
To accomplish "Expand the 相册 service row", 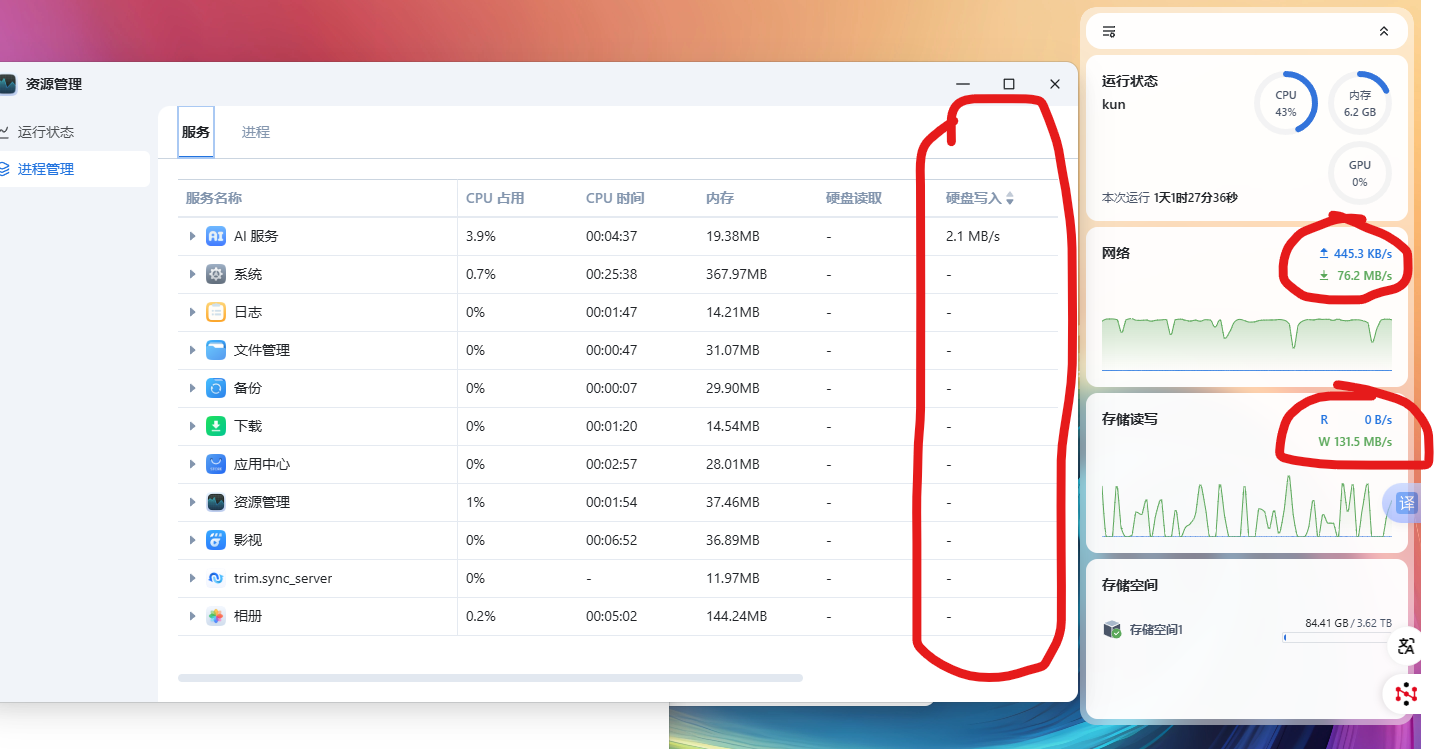I will pos(192,616).
